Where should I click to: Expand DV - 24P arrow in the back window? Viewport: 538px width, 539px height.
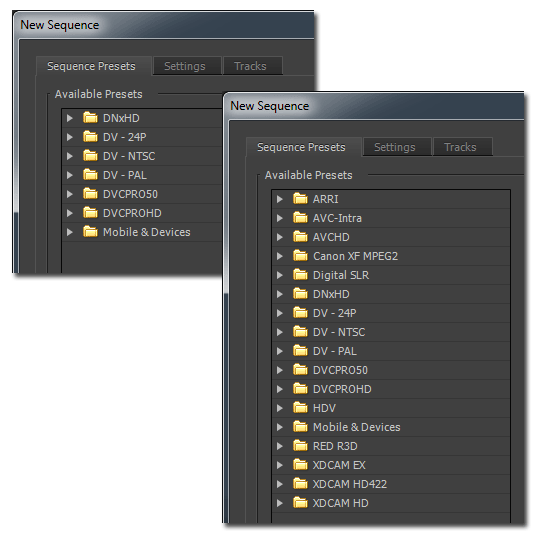point(70,137)
